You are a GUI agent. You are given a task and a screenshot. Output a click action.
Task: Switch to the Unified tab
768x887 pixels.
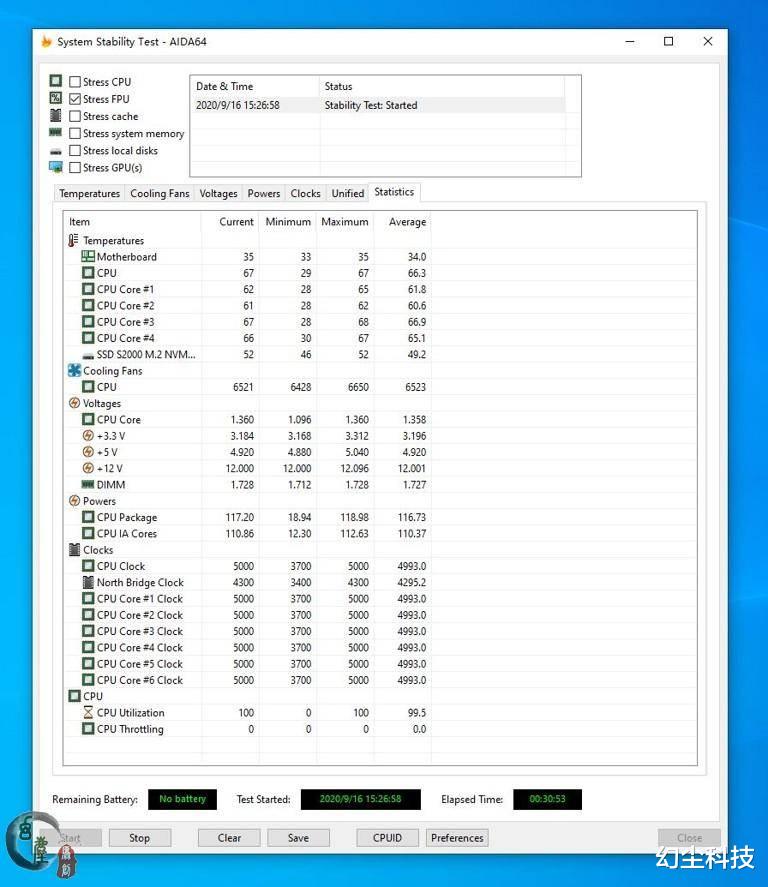348,193
